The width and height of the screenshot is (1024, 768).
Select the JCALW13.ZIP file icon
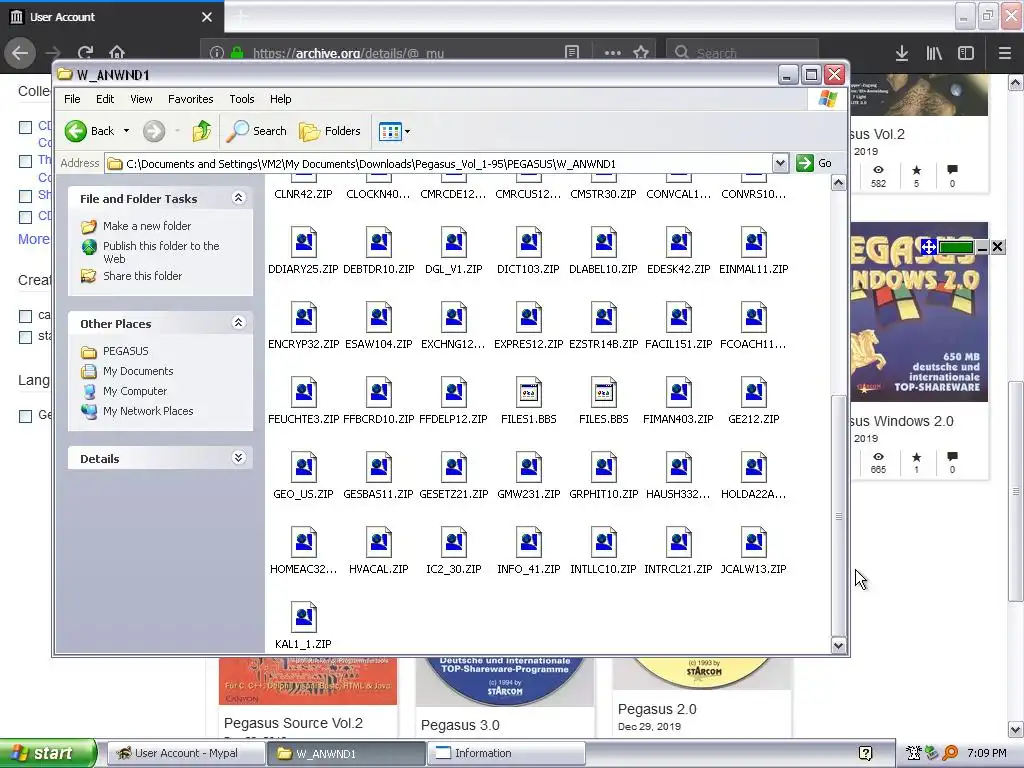[x=754, y=543]
